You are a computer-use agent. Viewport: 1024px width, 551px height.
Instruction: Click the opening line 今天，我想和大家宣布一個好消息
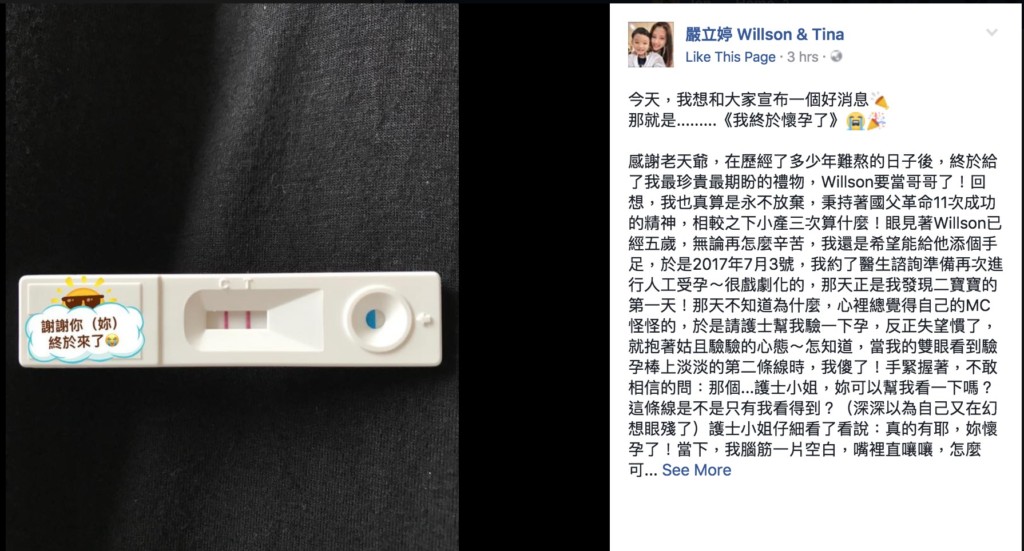tap(748, 100)
